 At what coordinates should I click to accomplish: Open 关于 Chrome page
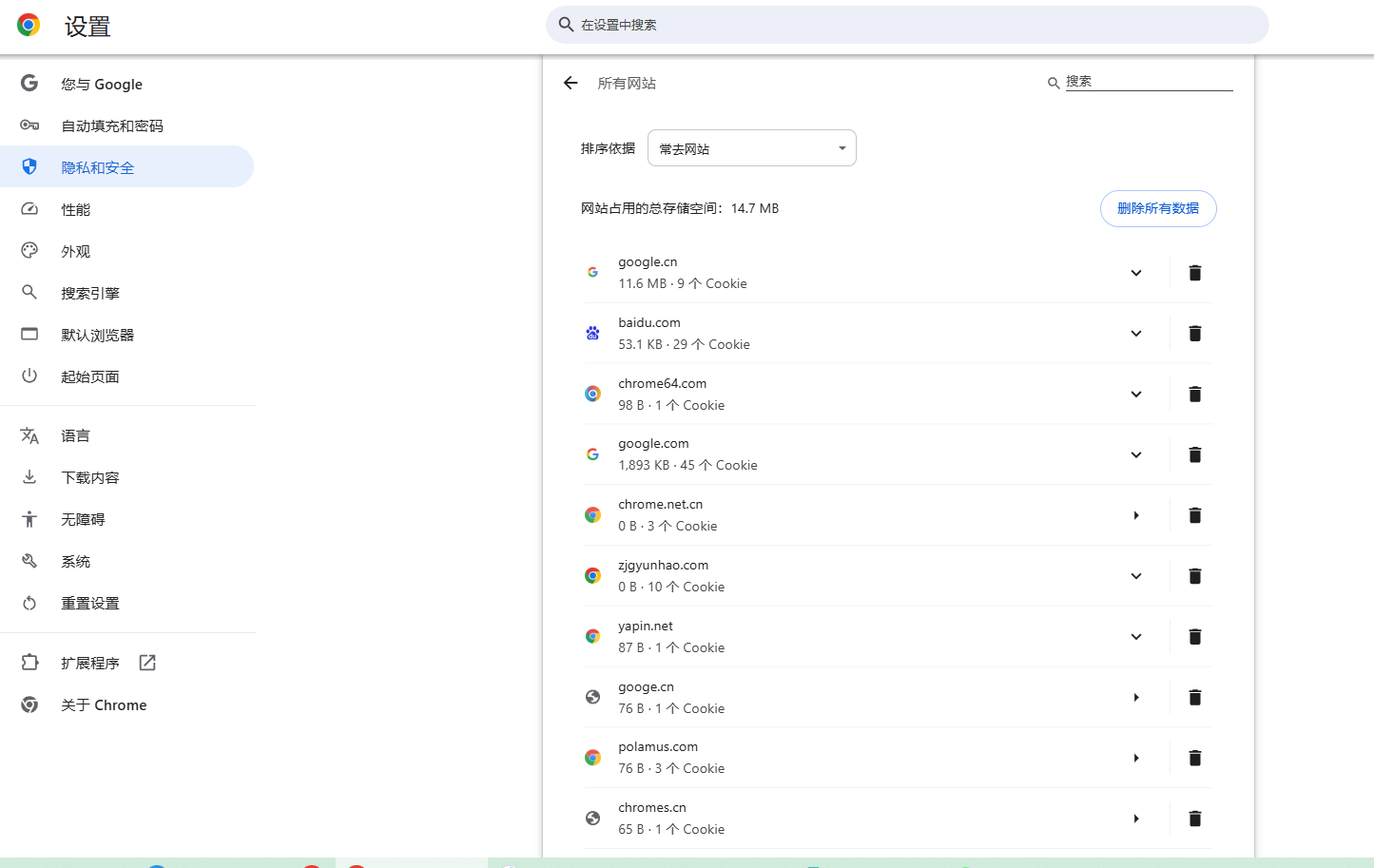pyautogui.click(x=126, y=704)
